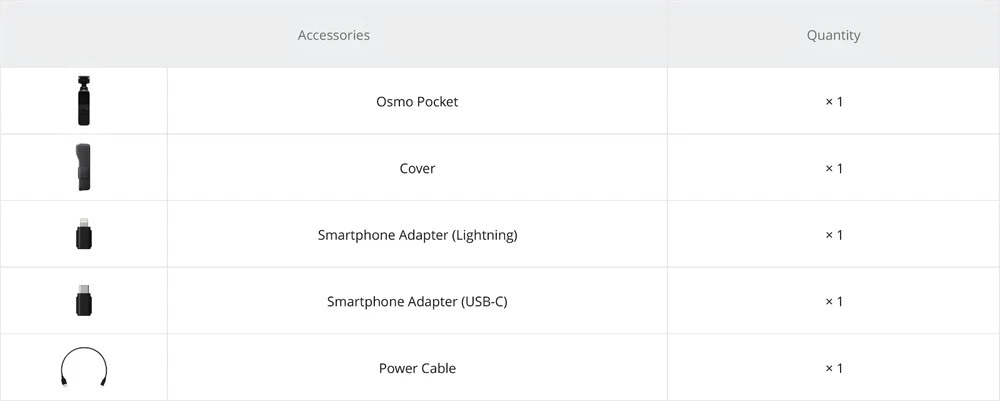The width and height of the screenshot is (1000, 401).
Task: Click the Power Cable label
Action: point(417,369)
